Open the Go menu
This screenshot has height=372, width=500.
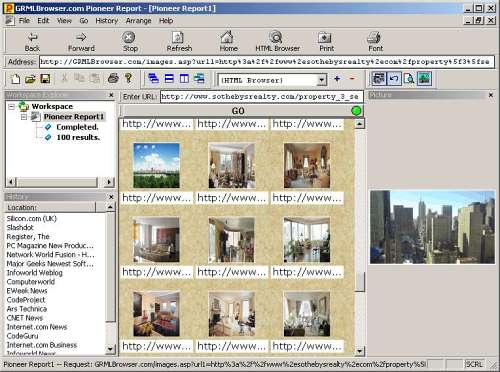pos(84,21)
